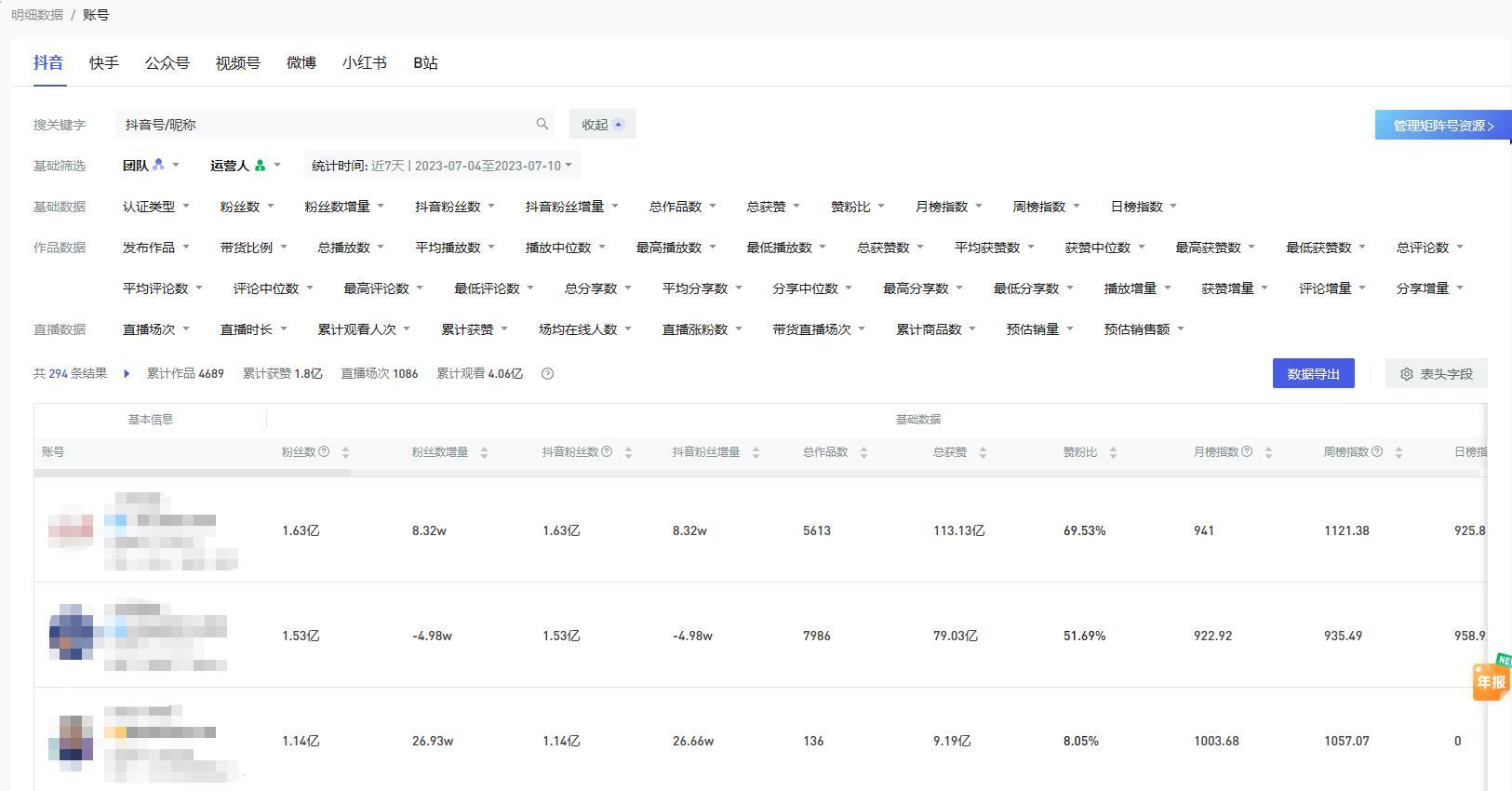
Task: Expand the 分享增量 filter dropdown
Action: point(1430,288)
